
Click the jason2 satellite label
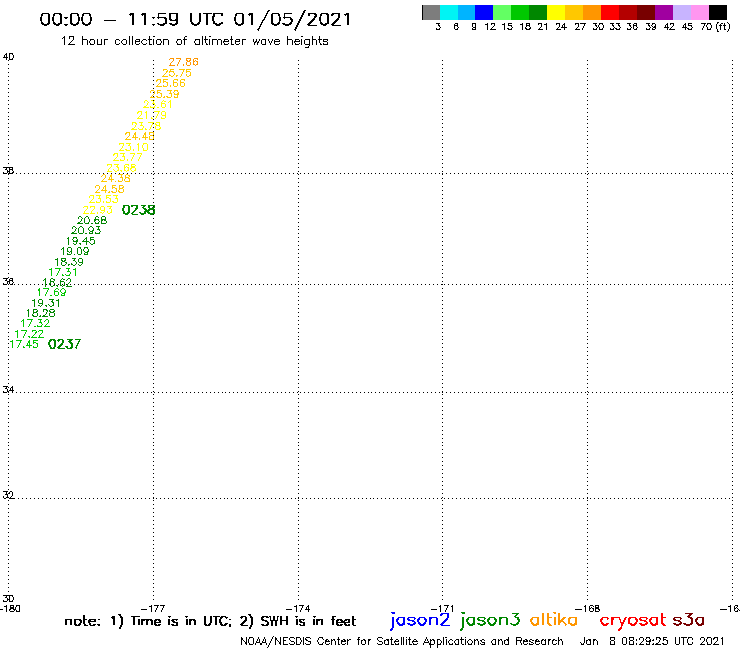click(x=420, y=620)
